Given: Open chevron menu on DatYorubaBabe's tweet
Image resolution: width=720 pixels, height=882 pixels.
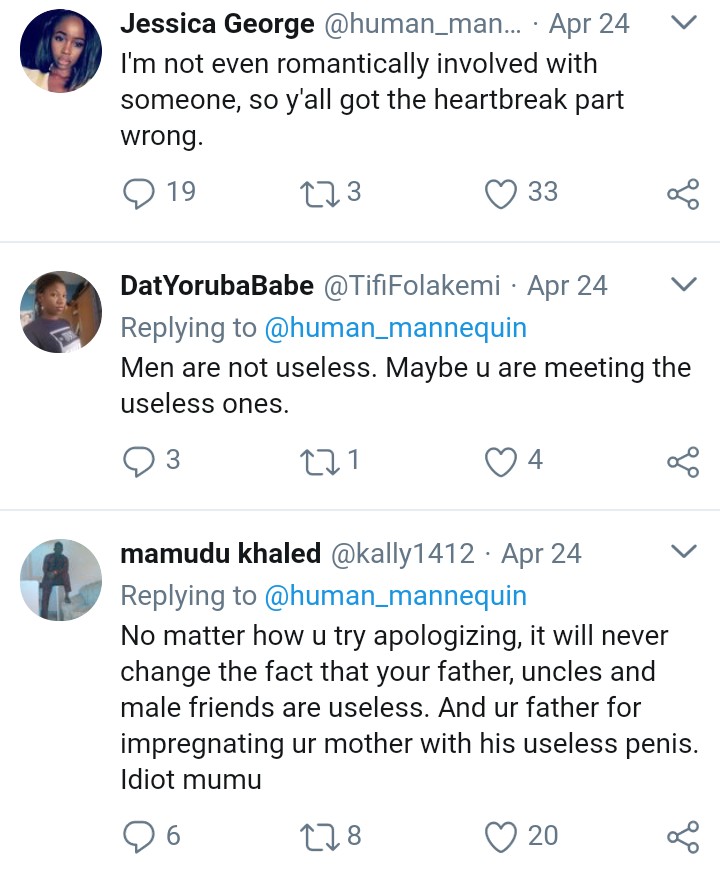Looking at the screenshot, I should [682, 285].
